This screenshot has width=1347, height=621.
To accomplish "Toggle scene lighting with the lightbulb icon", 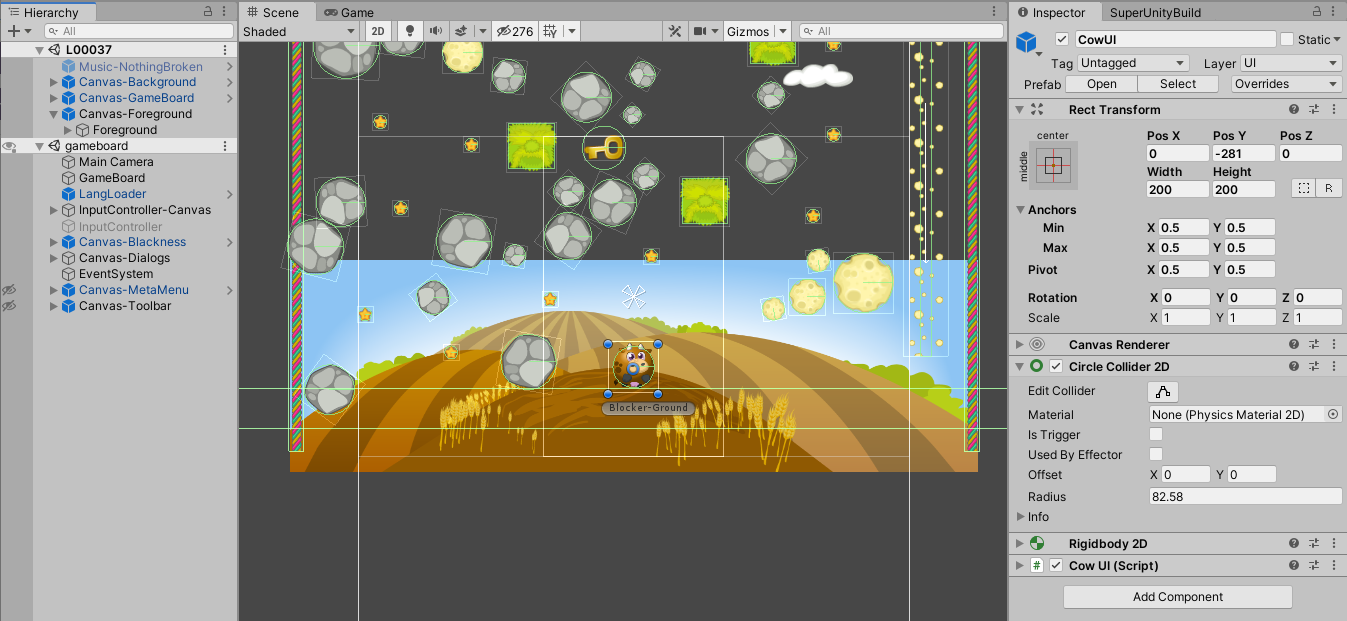I will pos(409,31).
